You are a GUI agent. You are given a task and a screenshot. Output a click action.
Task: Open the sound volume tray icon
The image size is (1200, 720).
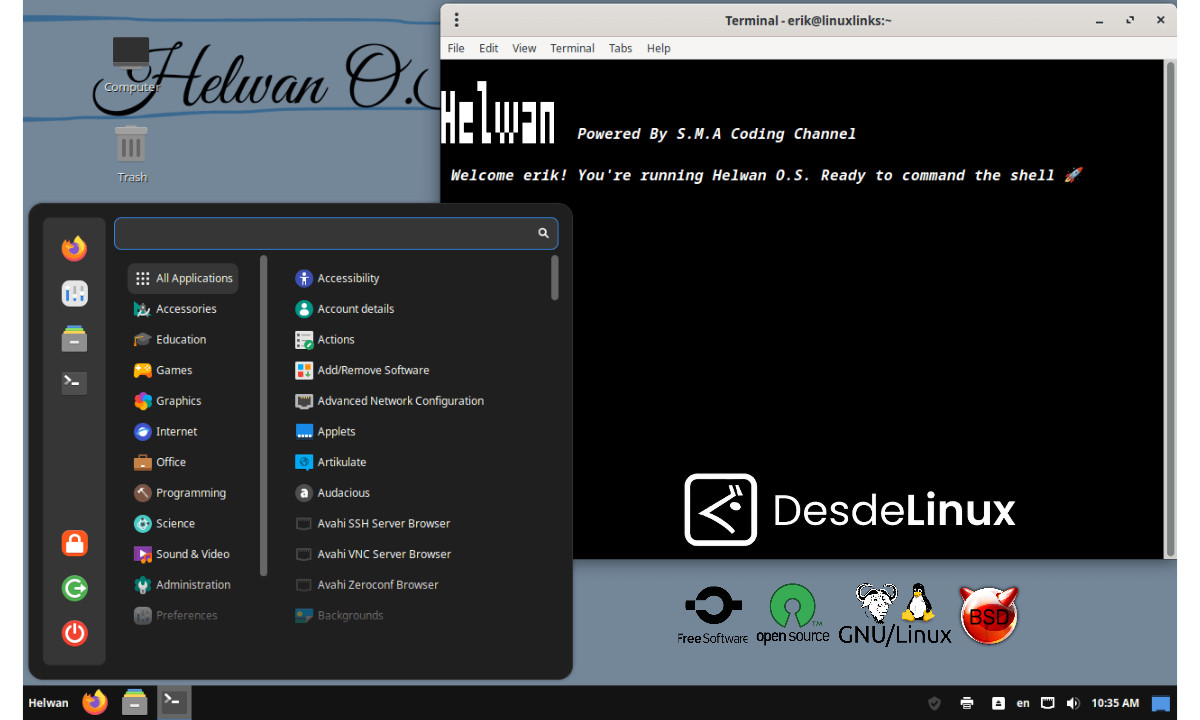tap(1073, 703)
